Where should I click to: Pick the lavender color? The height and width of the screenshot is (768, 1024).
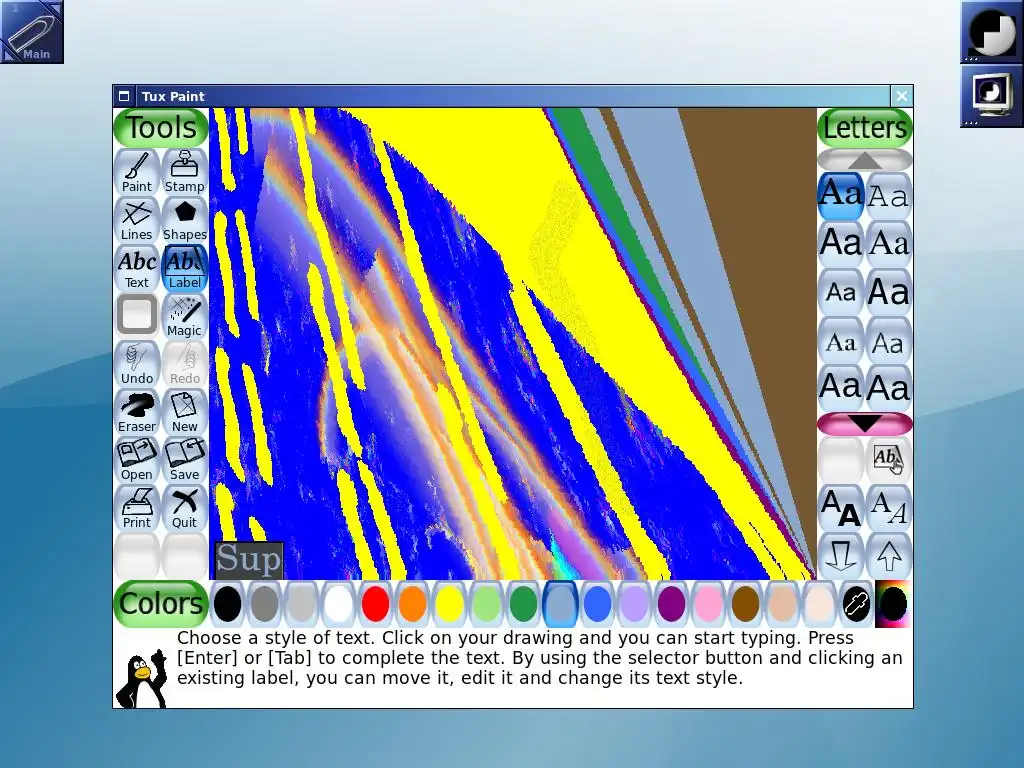click(634, 603)
